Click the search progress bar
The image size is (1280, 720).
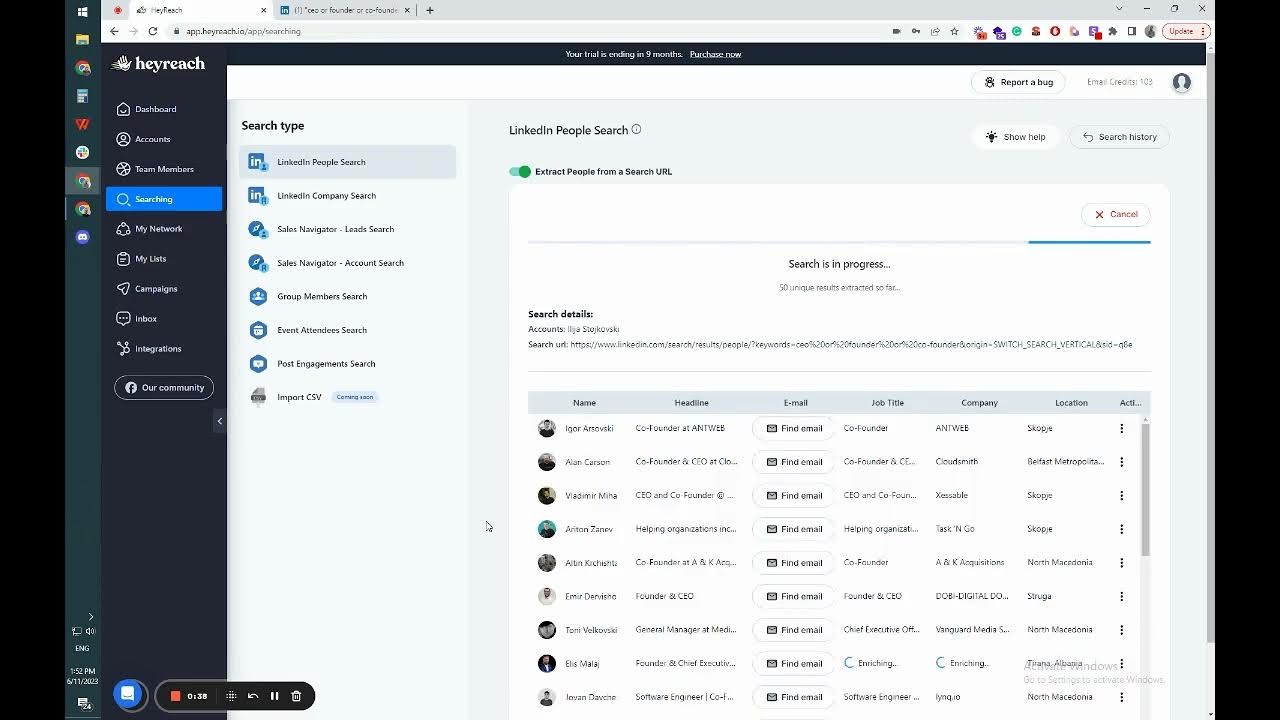pyautogui.click(x=839, y=242)
